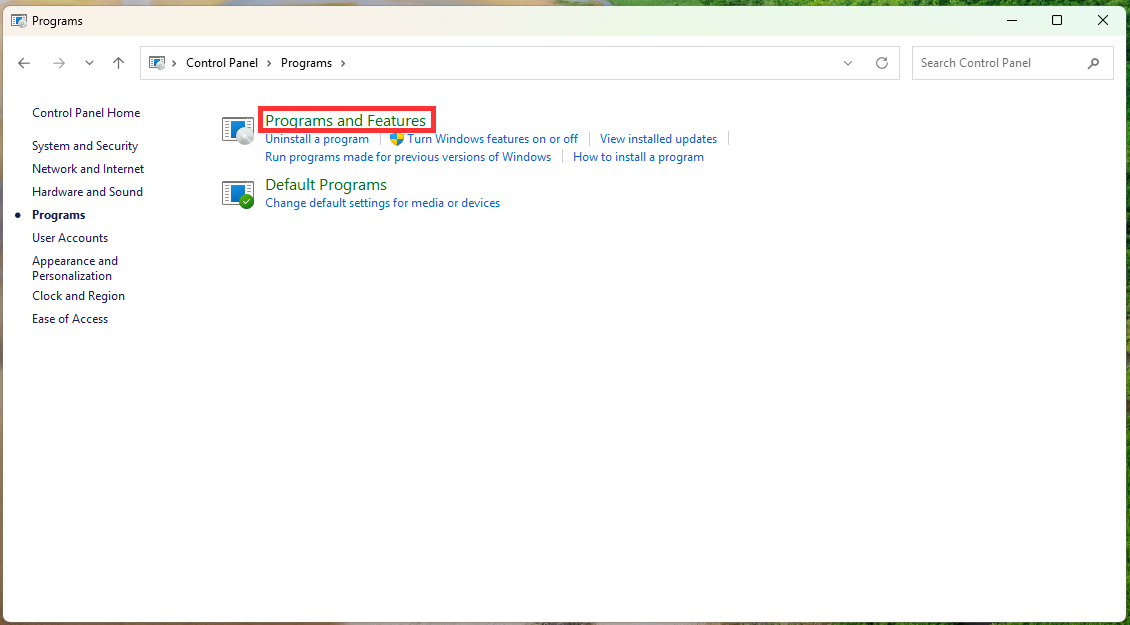Select Control Panel in the breadcrumb
The width and height of the screenshot is (1130, 625).
(222, 63)
